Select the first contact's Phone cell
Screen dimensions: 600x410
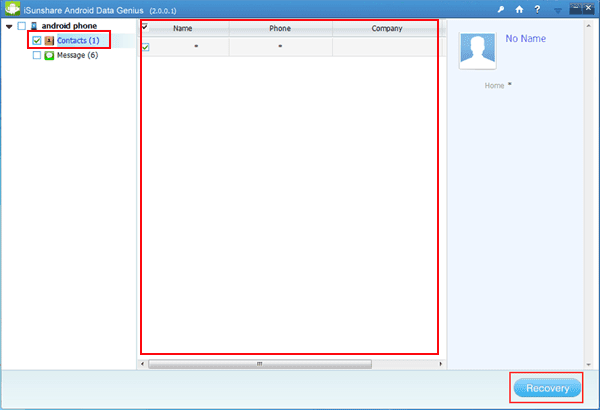[x=280, y=47]
